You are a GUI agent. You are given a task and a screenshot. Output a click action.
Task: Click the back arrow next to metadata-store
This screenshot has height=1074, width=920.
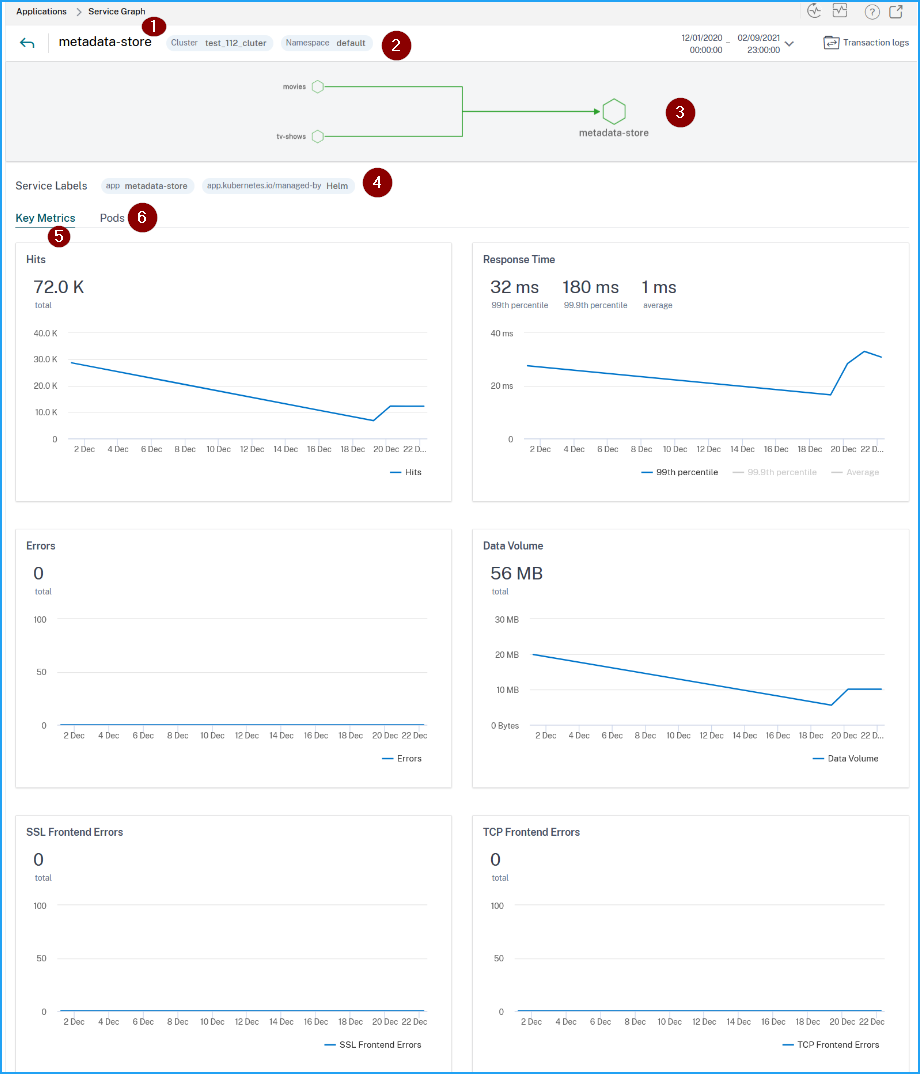[27, 43]
